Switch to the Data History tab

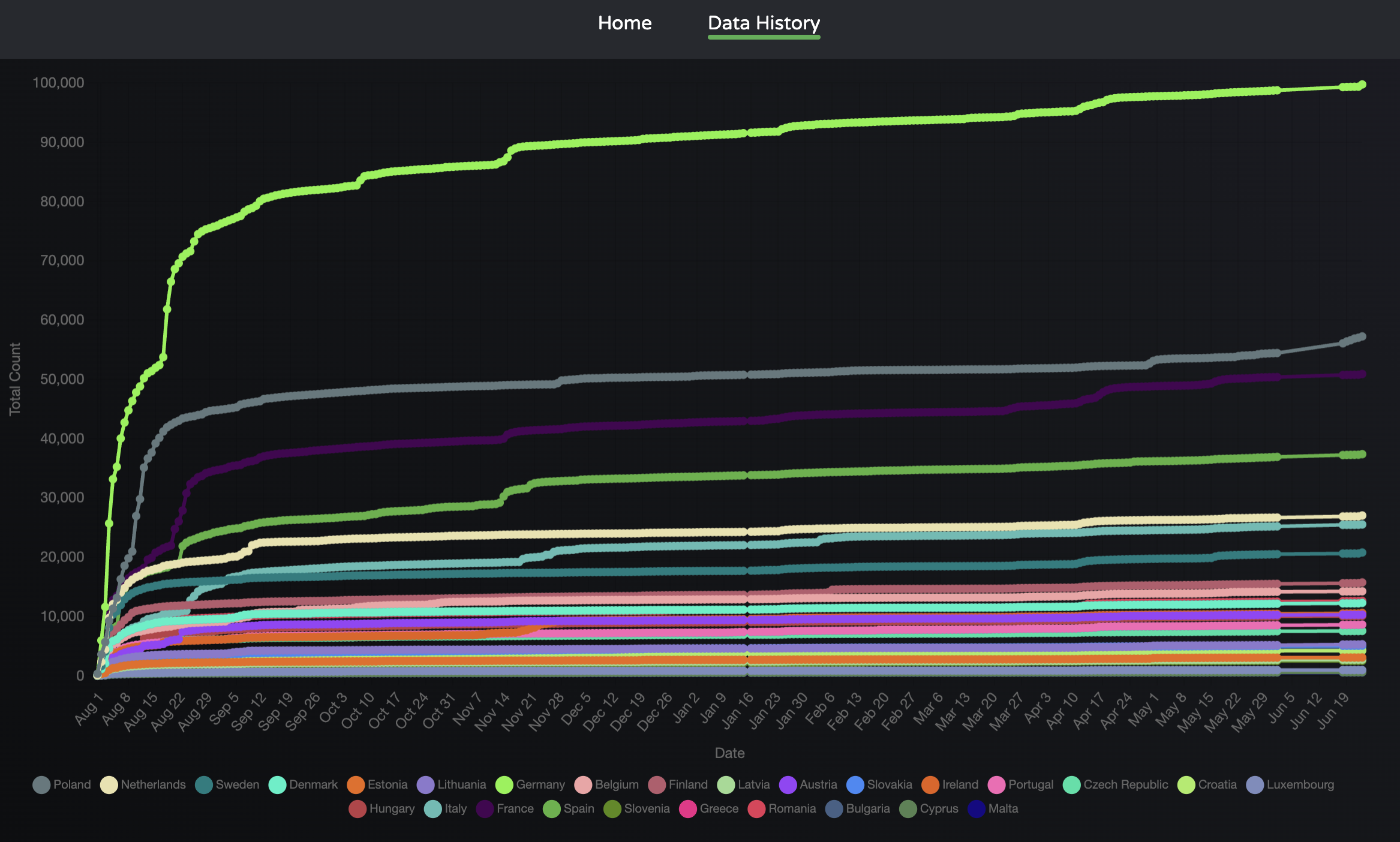point(764,23)
